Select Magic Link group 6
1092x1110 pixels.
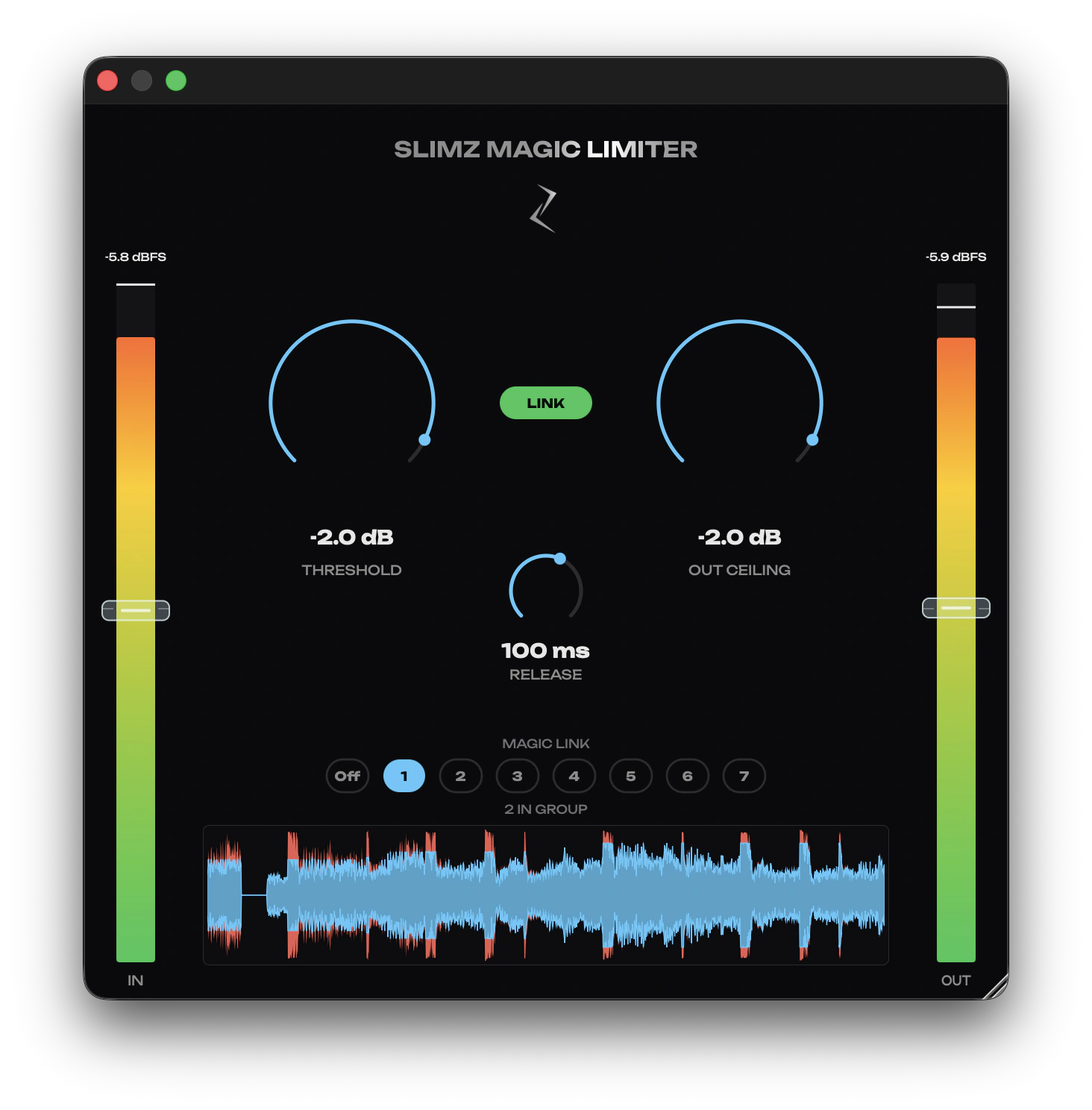[688, 776]
